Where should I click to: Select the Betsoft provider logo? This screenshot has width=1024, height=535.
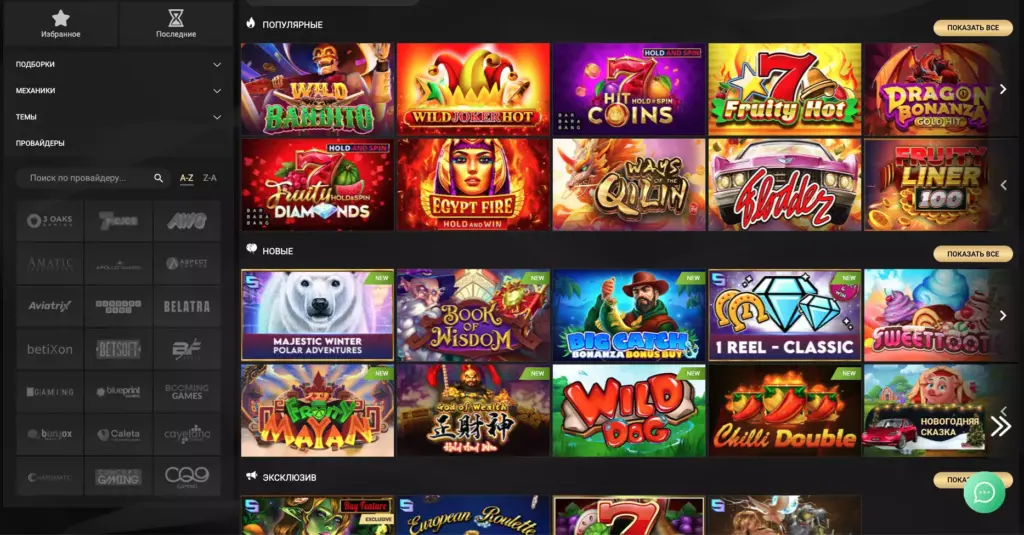click(x=118, y=349)
